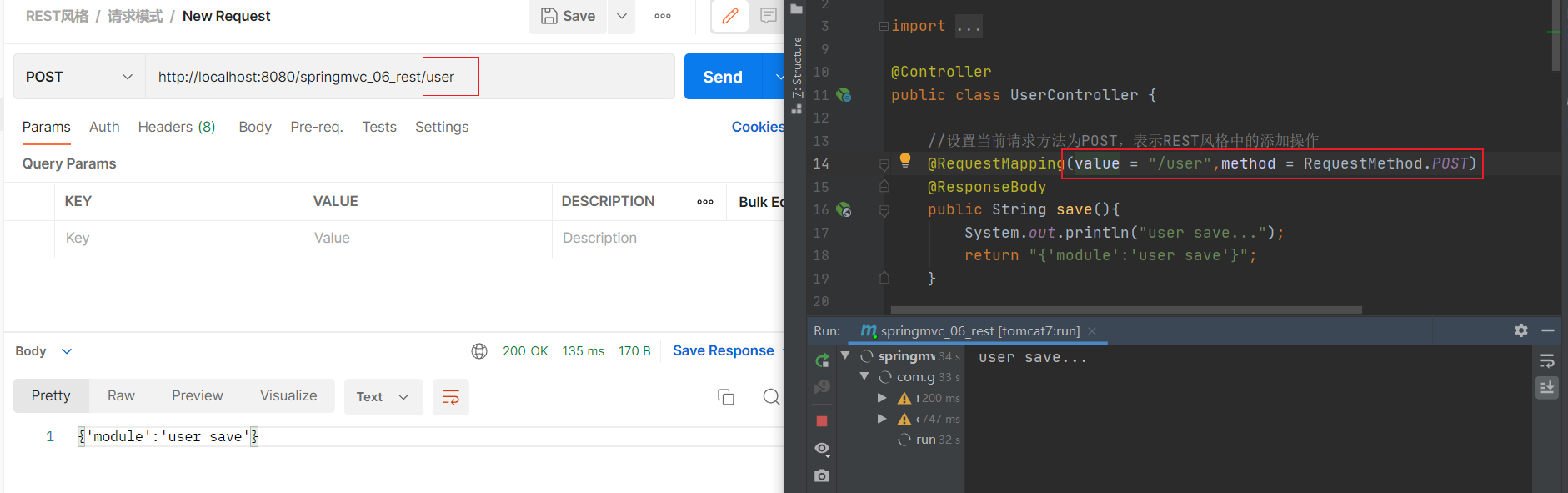Click the globe network icon near 200 OK
The width and height of the screenshot is (1568, 493).
point(479,351)
